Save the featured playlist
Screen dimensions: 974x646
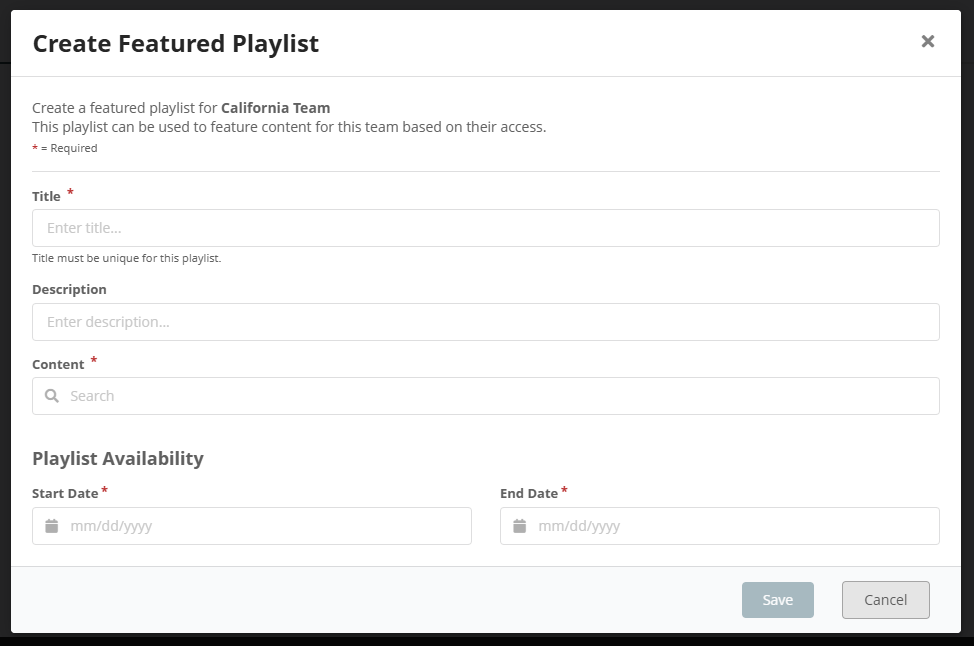(777, 600)
